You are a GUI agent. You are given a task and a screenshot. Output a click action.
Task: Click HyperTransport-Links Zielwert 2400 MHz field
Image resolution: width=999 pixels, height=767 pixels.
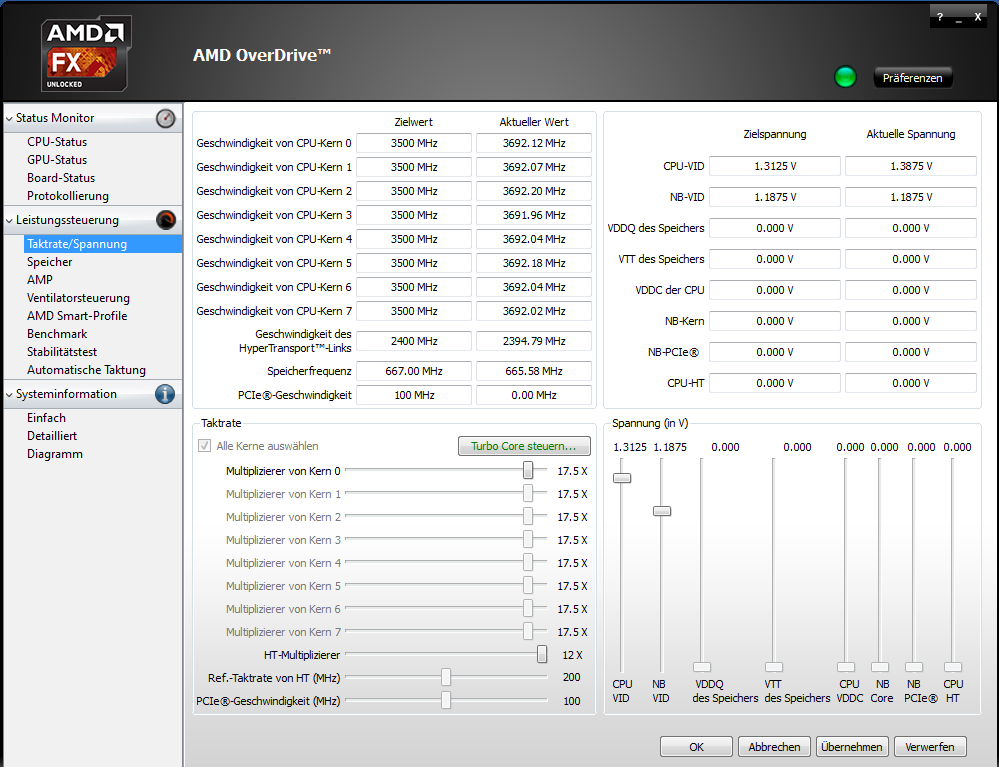[414, 341]
